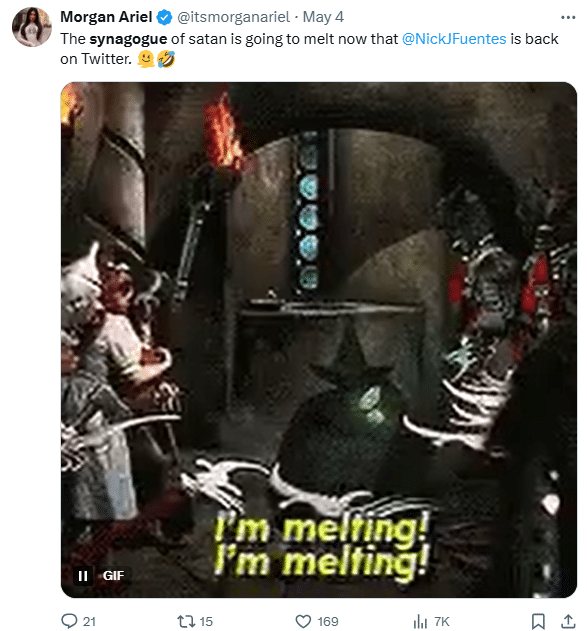Click the GIF label badge
Screen dimensions: 587x631
[x=113, y=576]
